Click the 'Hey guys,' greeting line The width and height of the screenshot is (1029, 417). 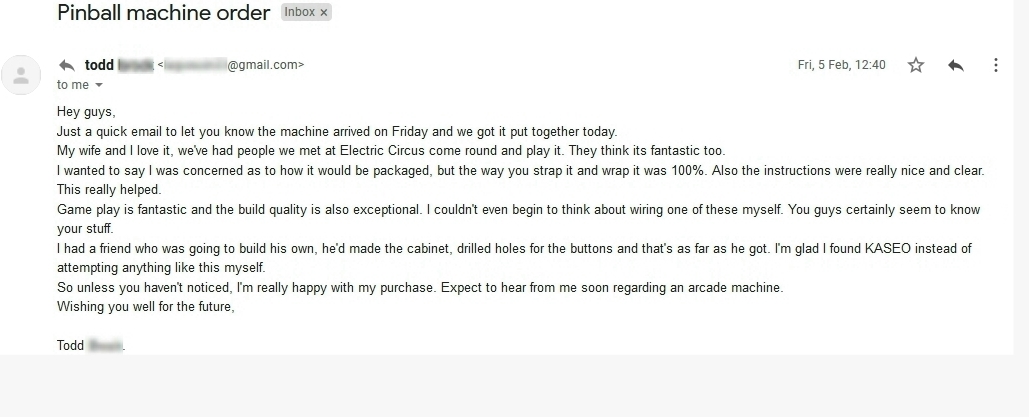coord(86,112)
